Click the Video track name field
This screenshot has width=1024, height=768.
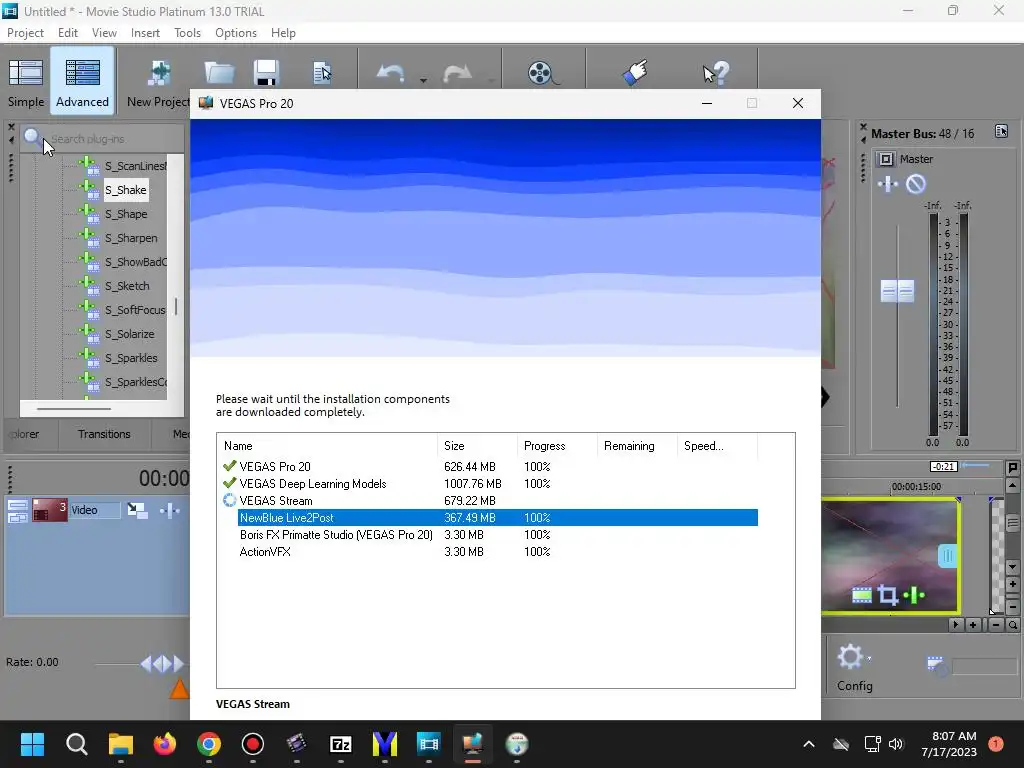[95, 510]
